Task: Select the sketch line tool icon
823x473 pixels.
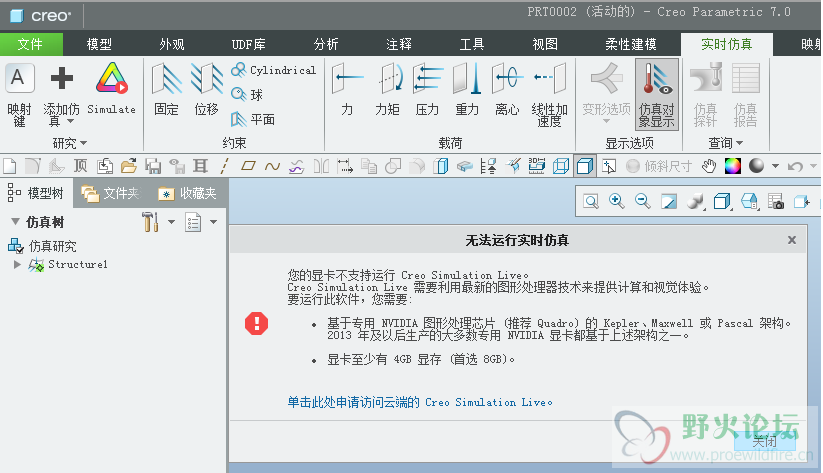Action: [x=224, y=166]
